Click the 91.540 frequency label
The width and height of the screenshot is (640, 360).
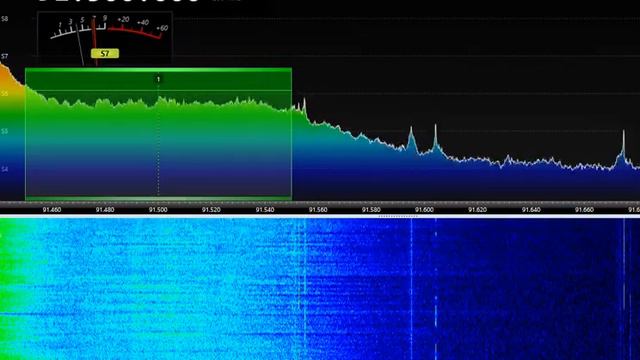[x=265, y=210]
